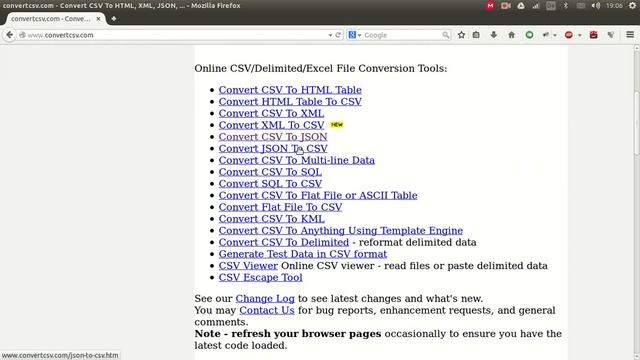Viewport: 640px width, 360px height.
Task: Open Convert CSV To HTML Table link
Action: click(290, 90)
